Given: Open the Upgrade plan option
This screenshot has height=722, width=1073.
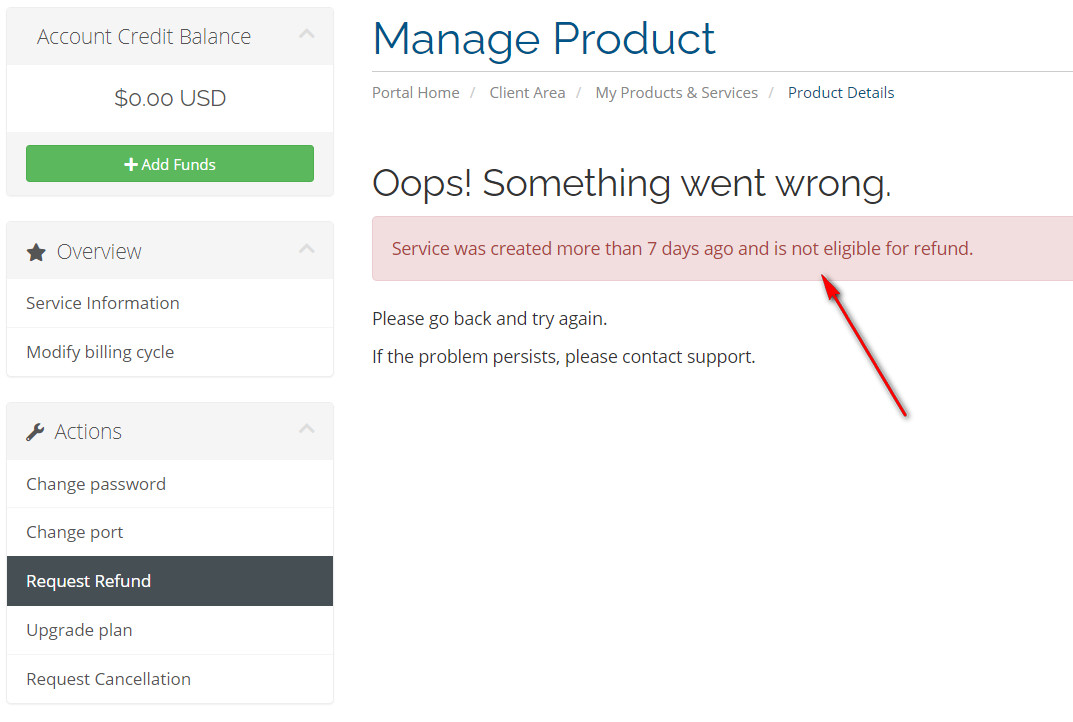Looking at the screenshot, I should click(79, 630).
